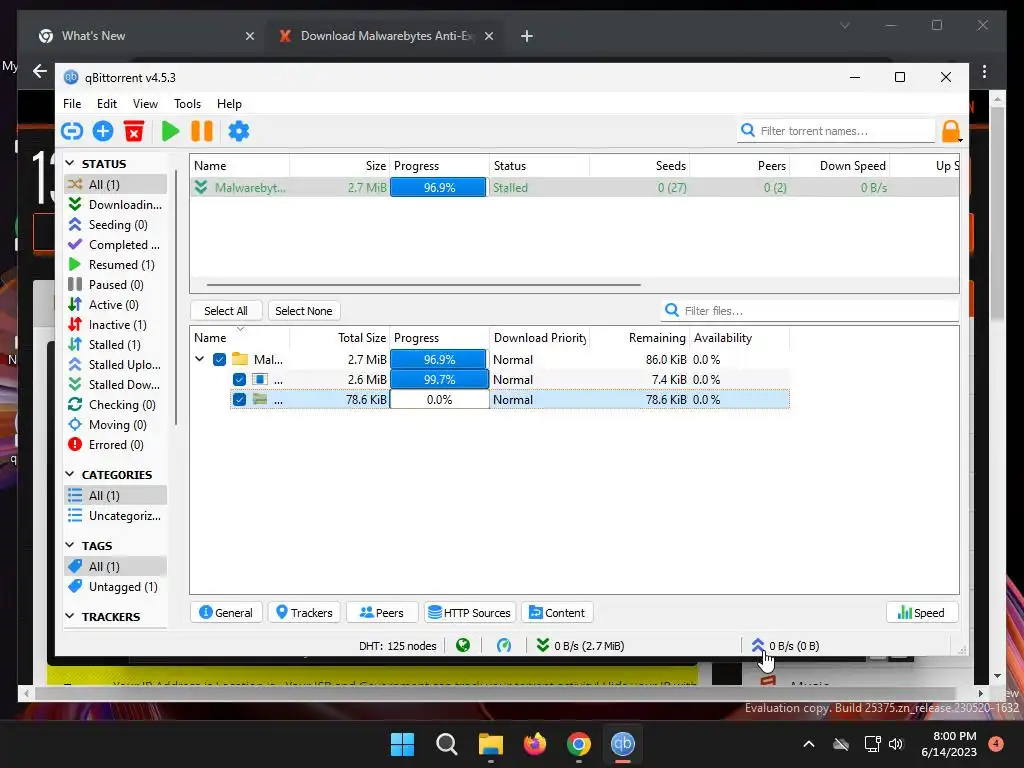Toggle the 78.6 KiB file checkbox

[239, 400]
